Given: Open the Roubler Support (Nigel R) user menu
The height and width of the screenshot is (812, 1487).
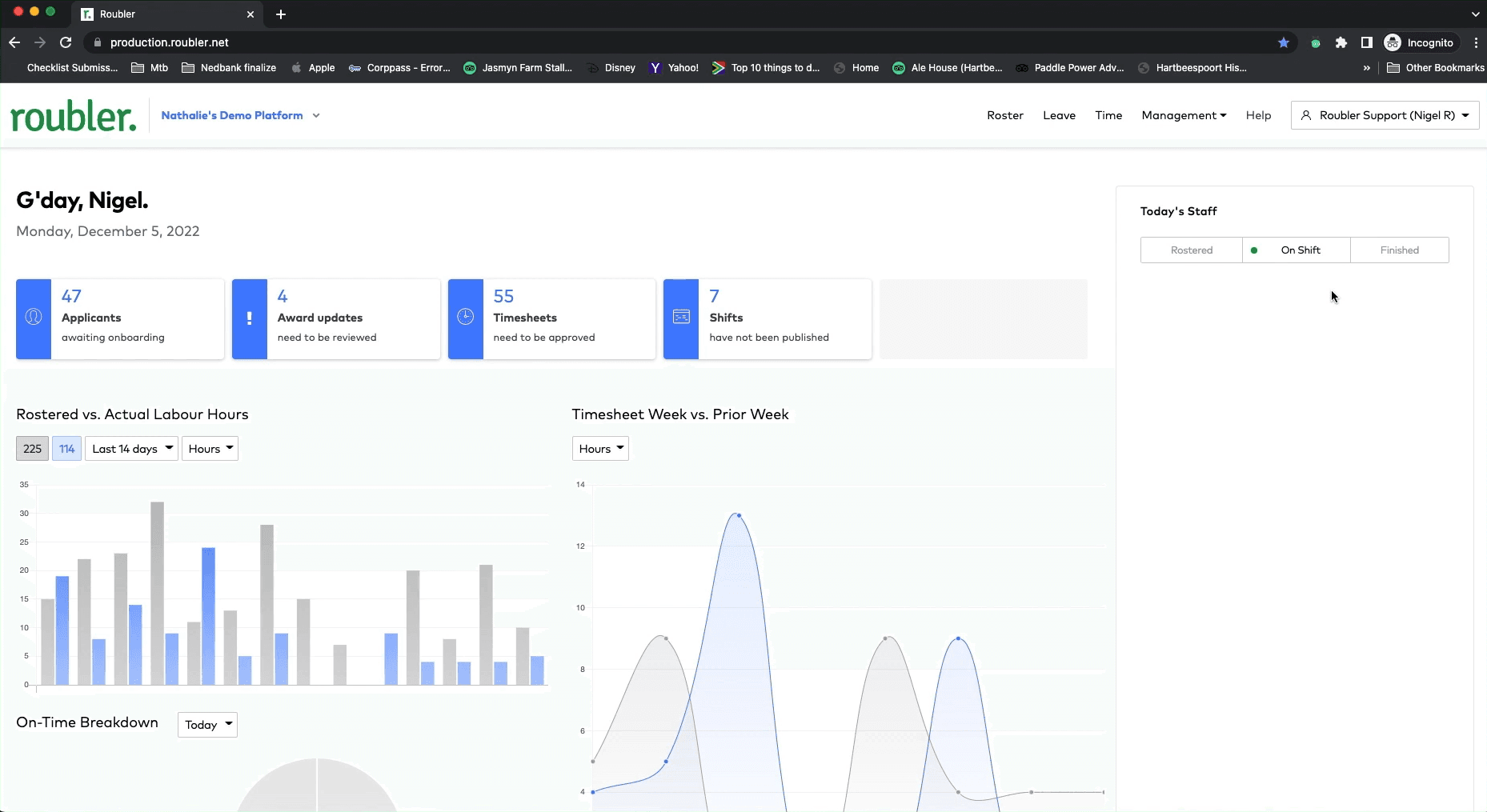Looking at the screenshot, I should [x=1385, y=115].
